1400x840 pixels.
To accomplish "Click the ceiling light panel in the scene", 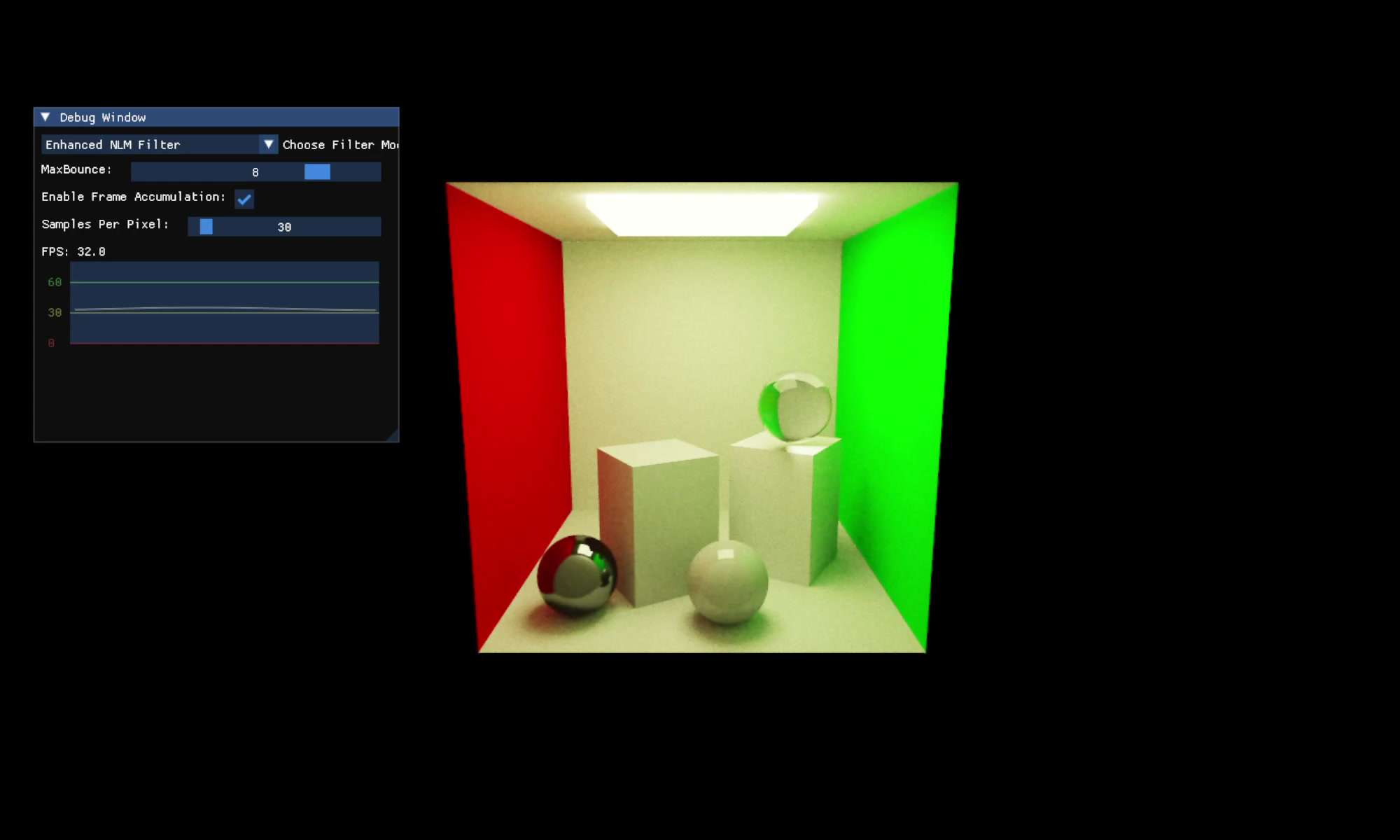I will point(701,215).
